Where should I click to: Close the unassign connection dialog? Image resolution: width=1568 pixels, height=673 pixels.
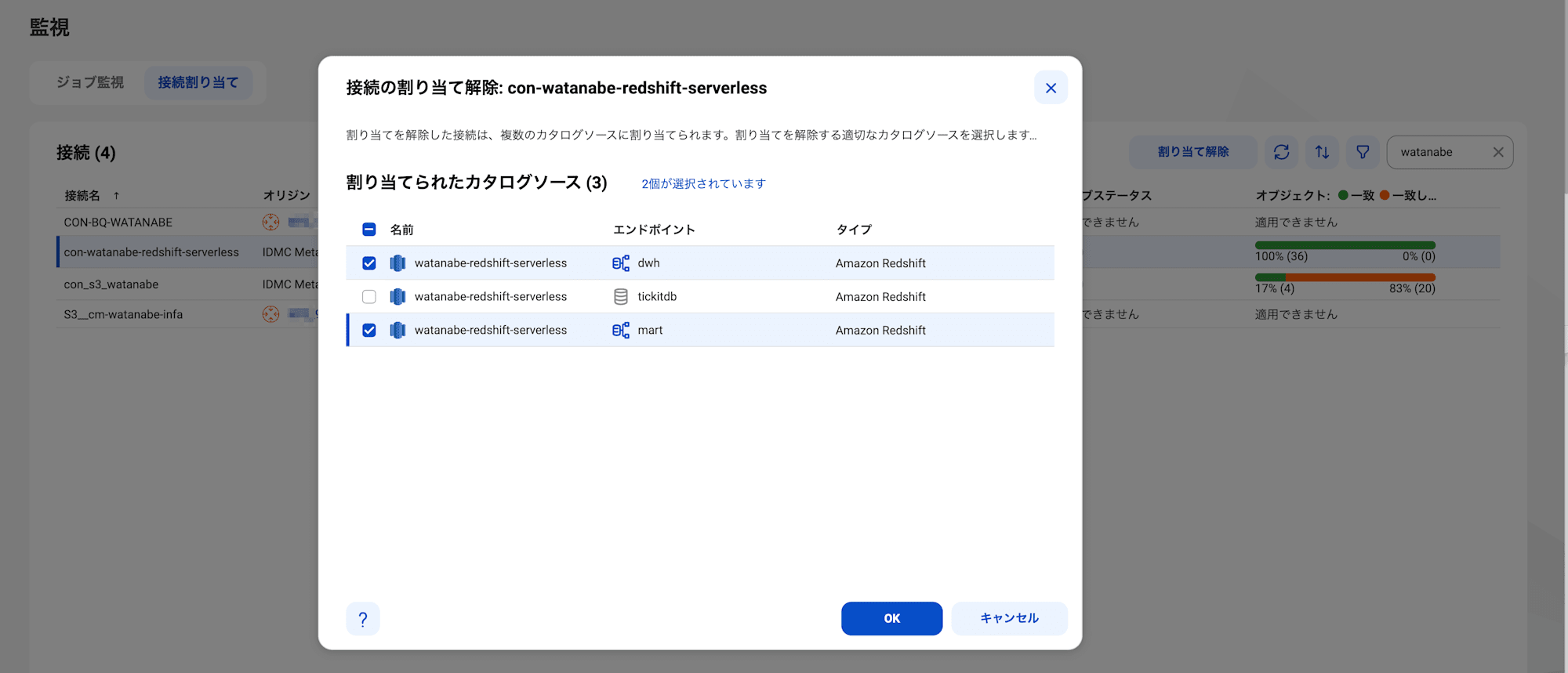tap(1051, 88)
